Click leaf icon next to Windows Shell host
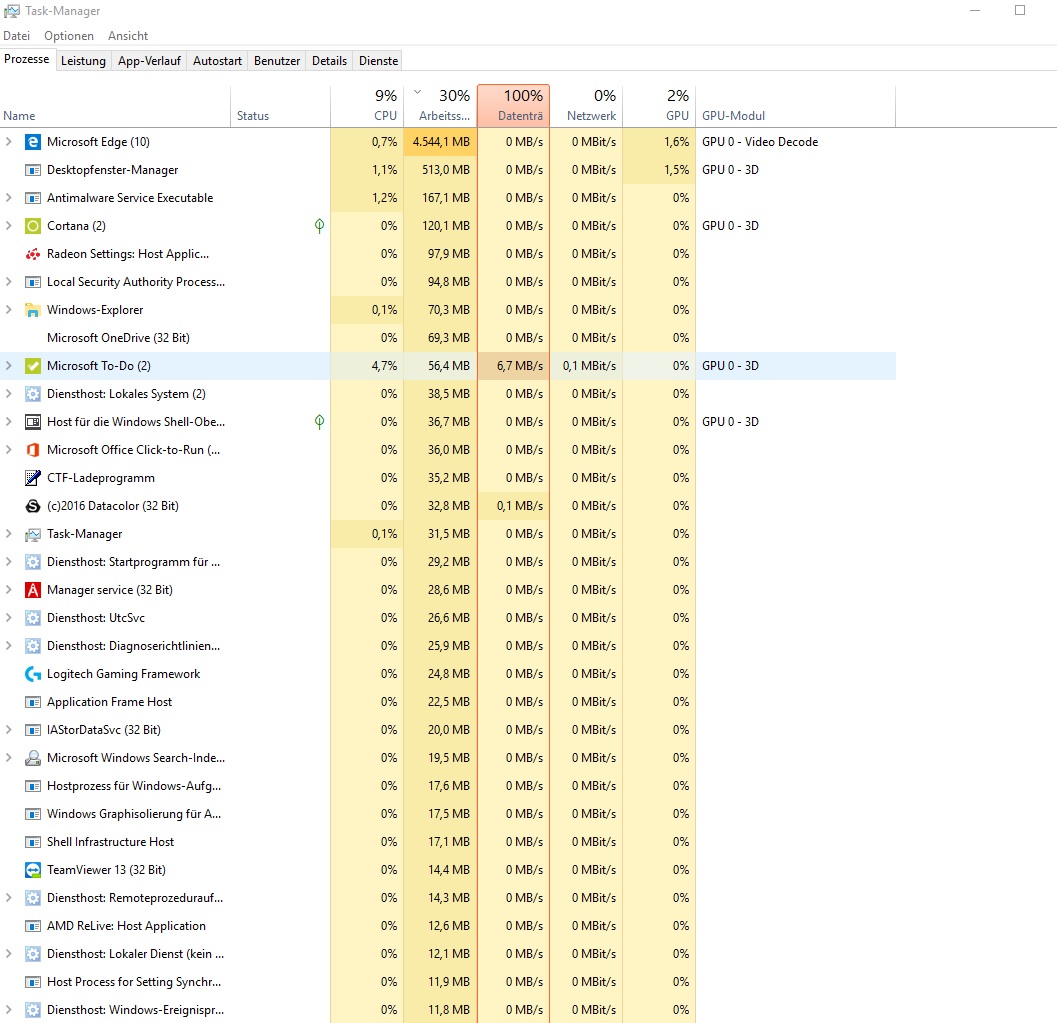This screenshot has height=1023, width=1057. [x=319, y=421]
